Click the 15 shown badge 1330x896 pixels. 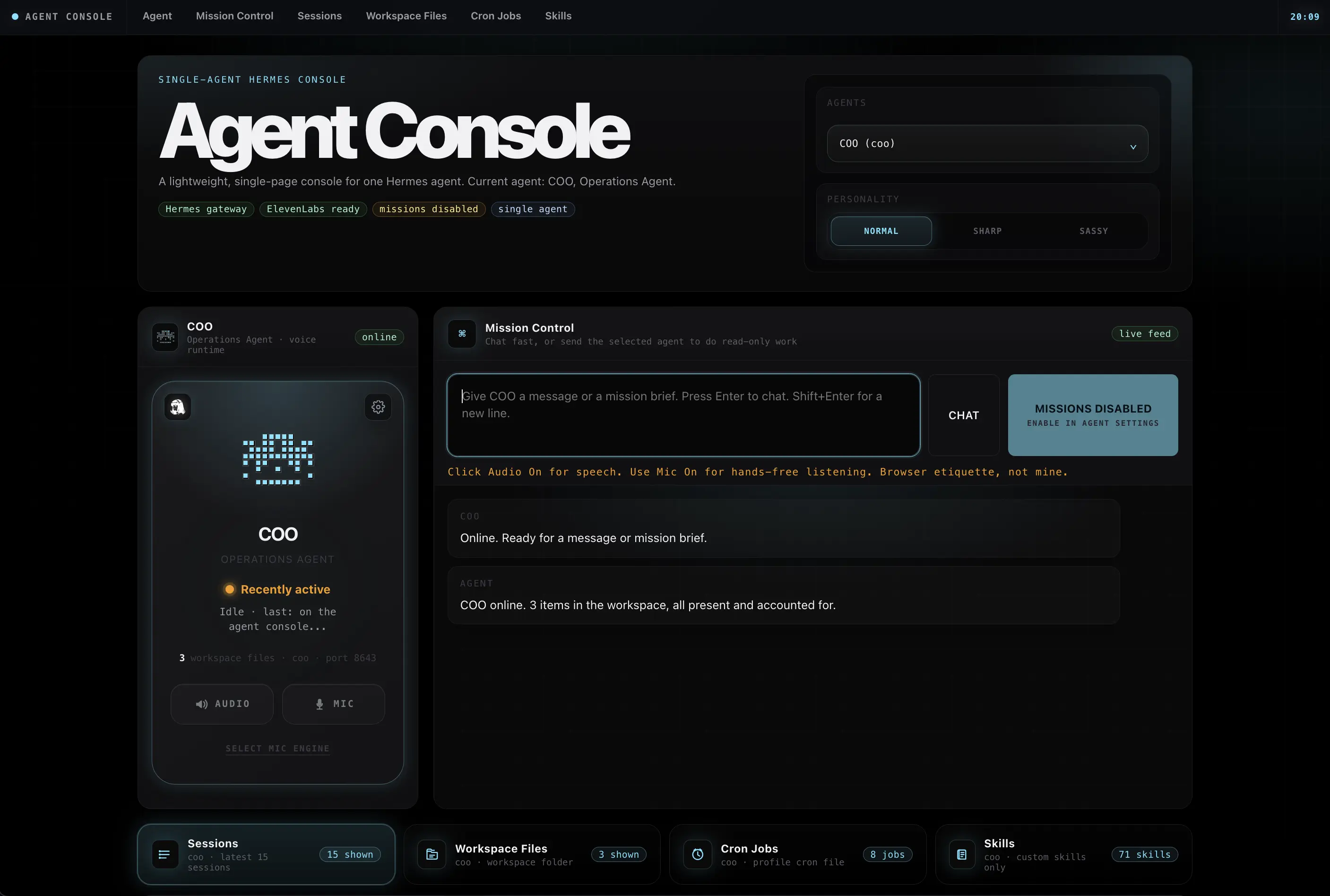350,854
